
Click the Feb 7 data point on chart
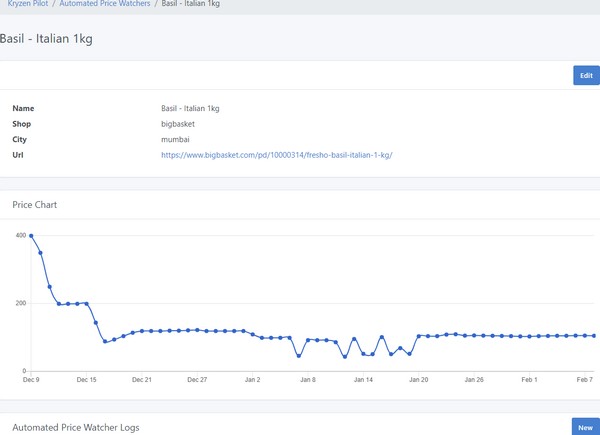click(585, 336)
